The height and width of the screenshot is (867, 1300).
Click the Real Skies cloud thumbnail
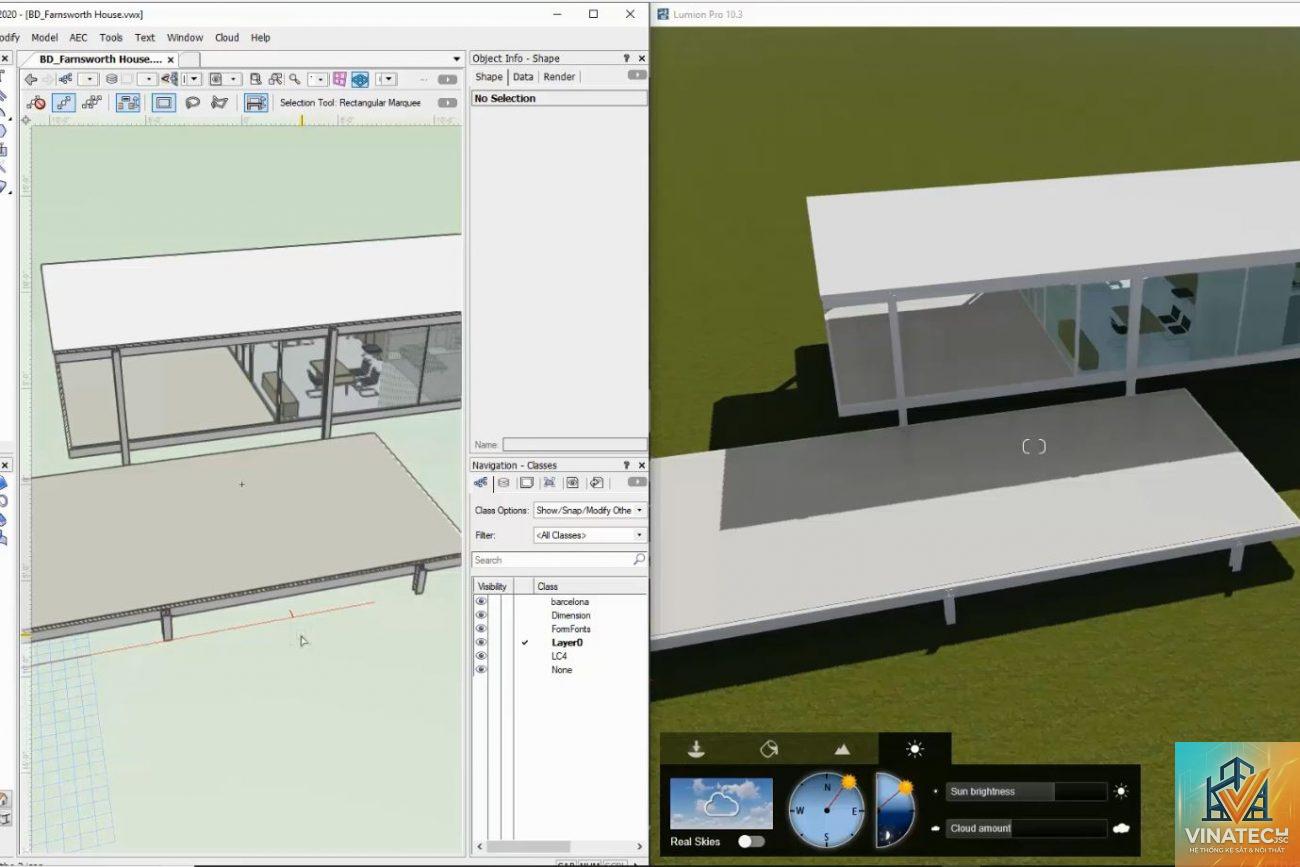point(721,803)
